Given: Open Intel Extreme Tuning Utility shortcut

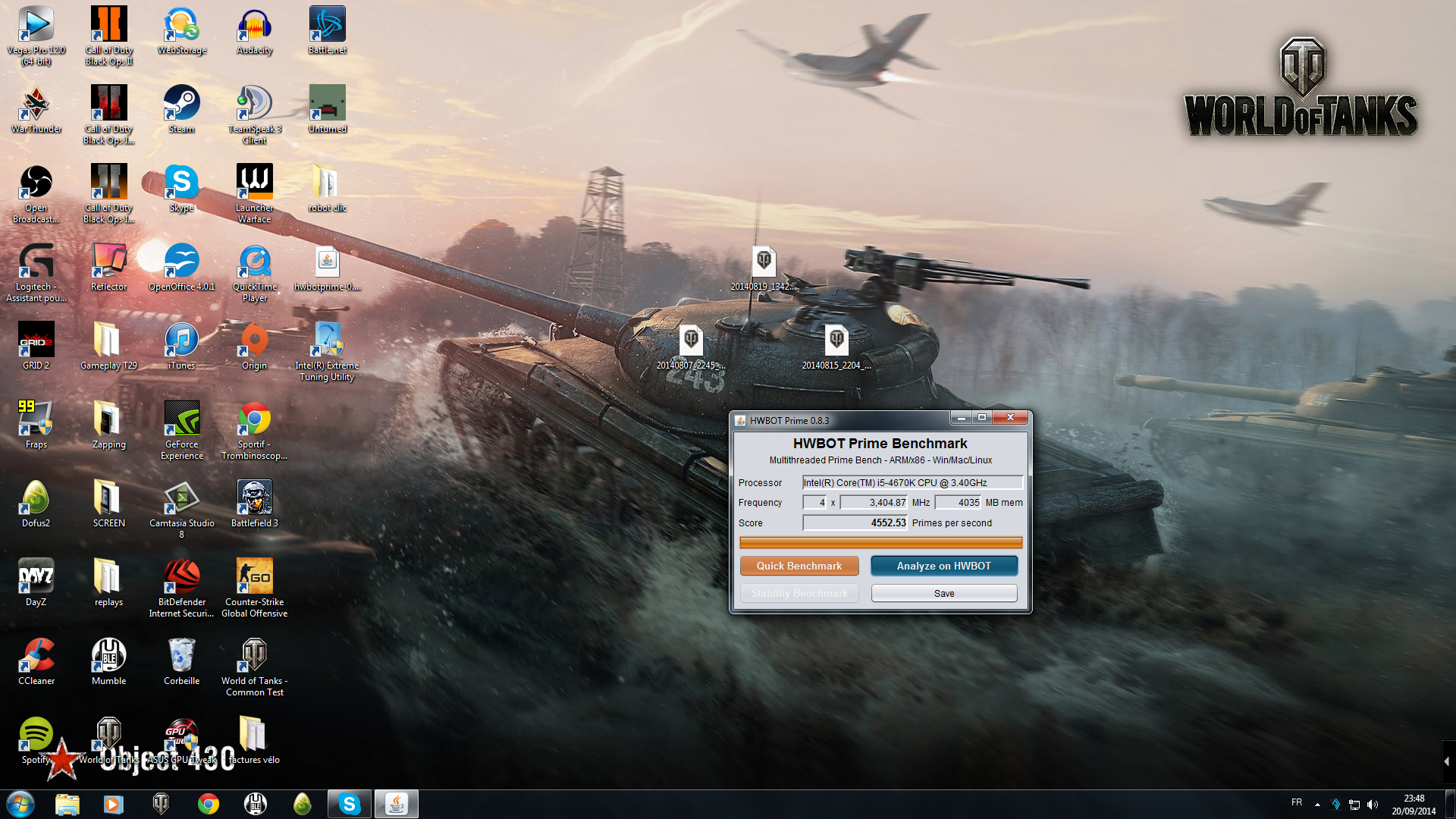Looking at the screenshot, I should pos(328,350).
